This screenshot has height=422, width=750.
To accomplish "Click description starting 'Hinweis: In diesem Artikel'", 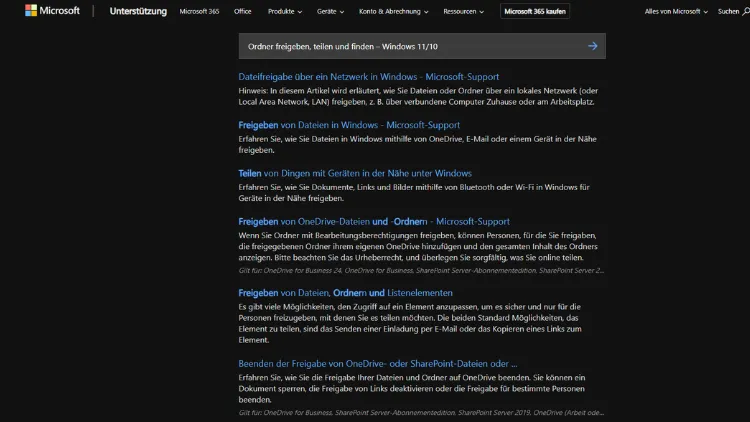I will pyautogui.click(x=419, y=96).
